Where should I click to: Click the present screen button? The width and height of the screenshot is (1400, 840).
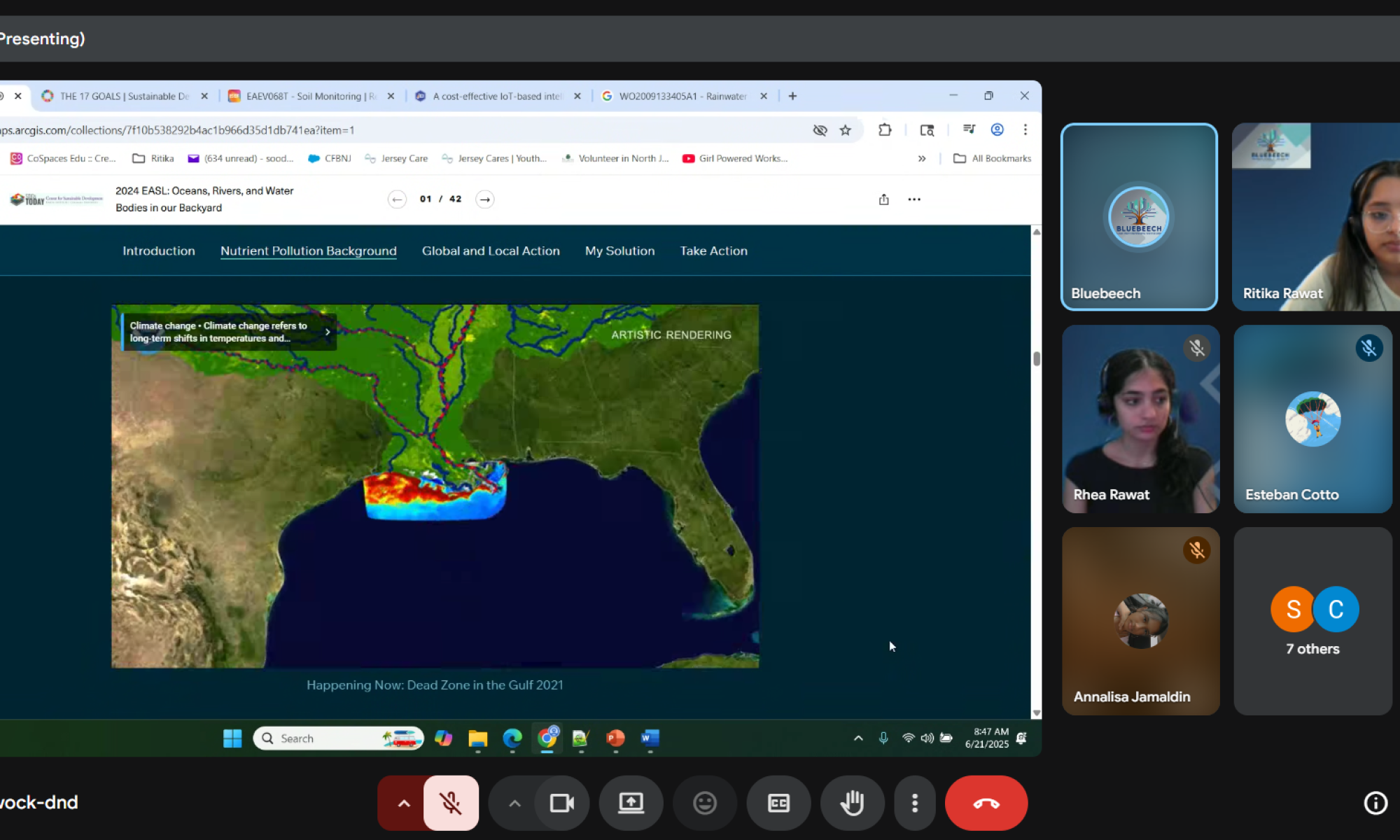631,803
